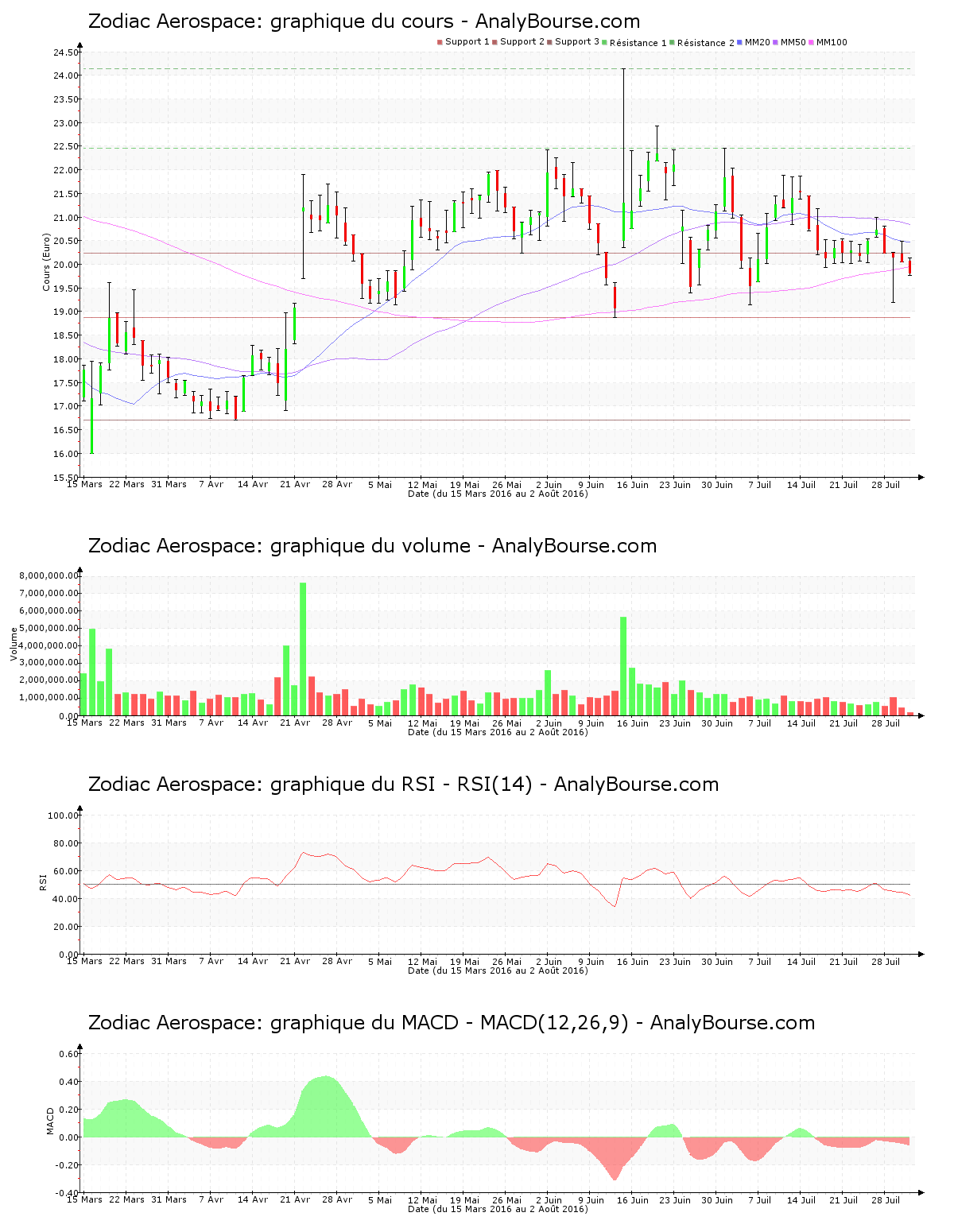Click "16 Juin" date on price chart axis
This screenshot has width=954, height=1232.
(x=633, y=484)
